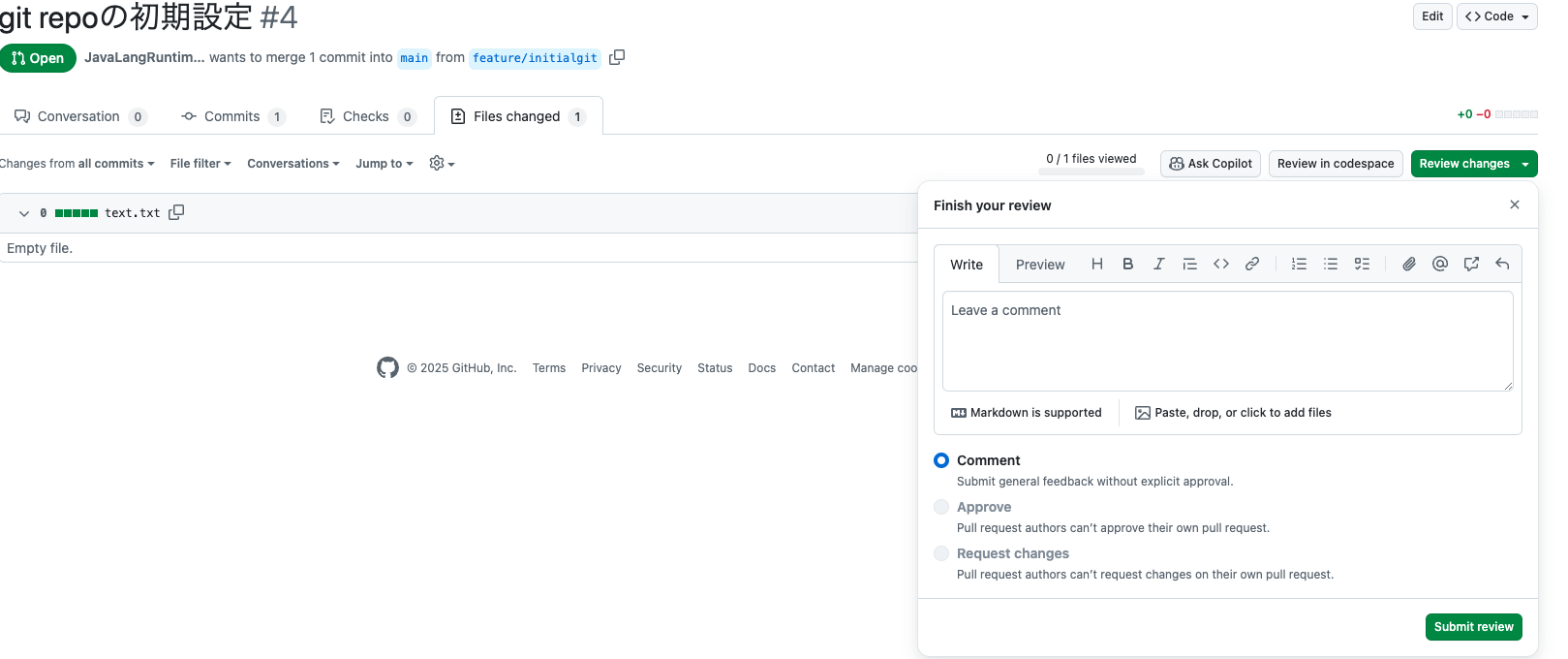Add a link to comment

tap(1252, 264)
